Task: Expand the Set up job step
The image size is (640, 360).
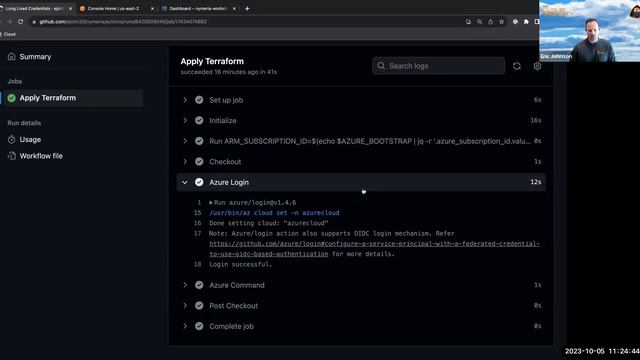Action: [361, 100]
